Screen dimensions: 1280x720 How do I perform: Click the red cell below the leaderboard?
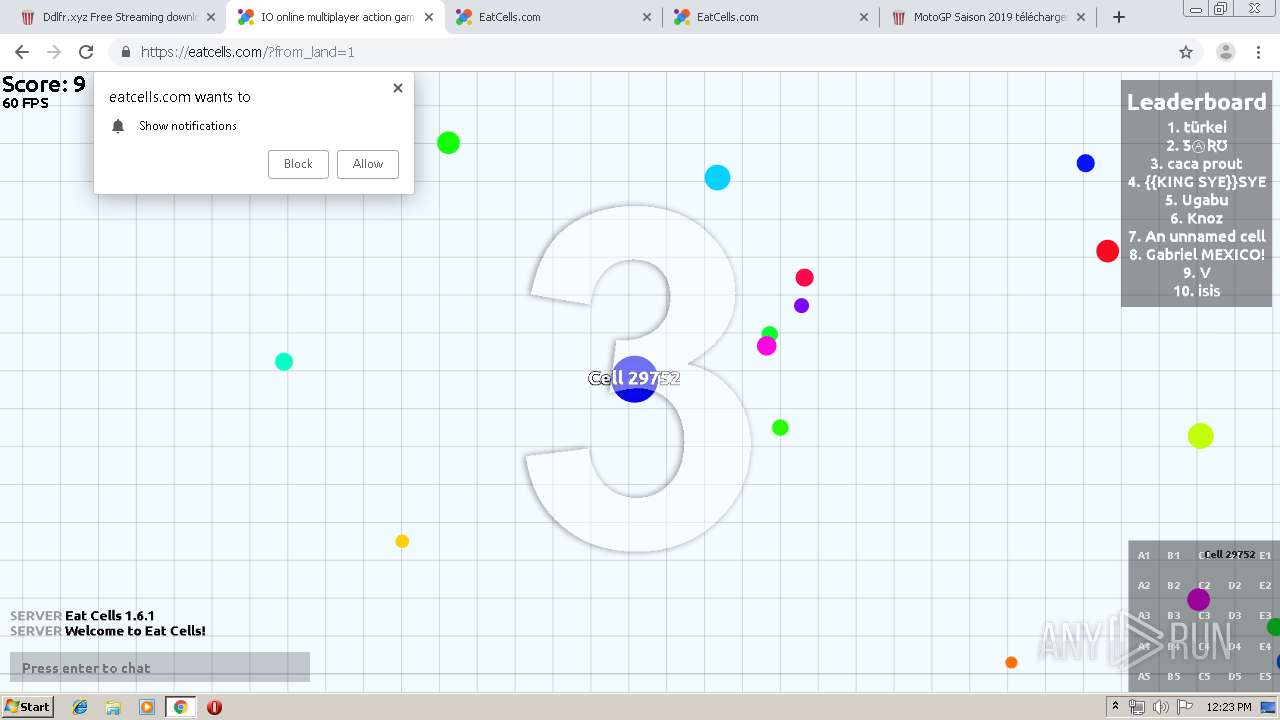click(1107, 251)
